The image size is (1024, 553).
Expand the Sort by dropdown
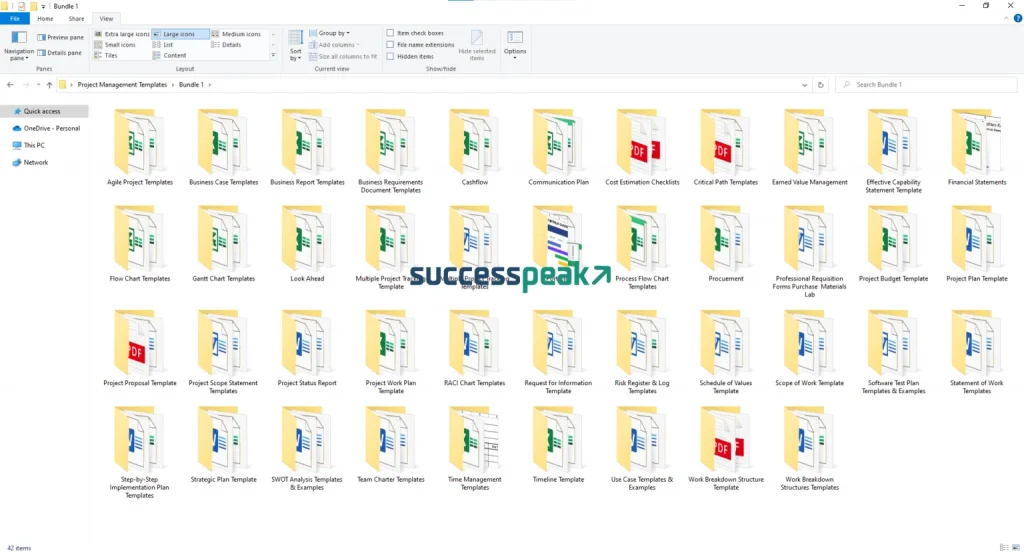pyautogui.click(x=295, y=46)
